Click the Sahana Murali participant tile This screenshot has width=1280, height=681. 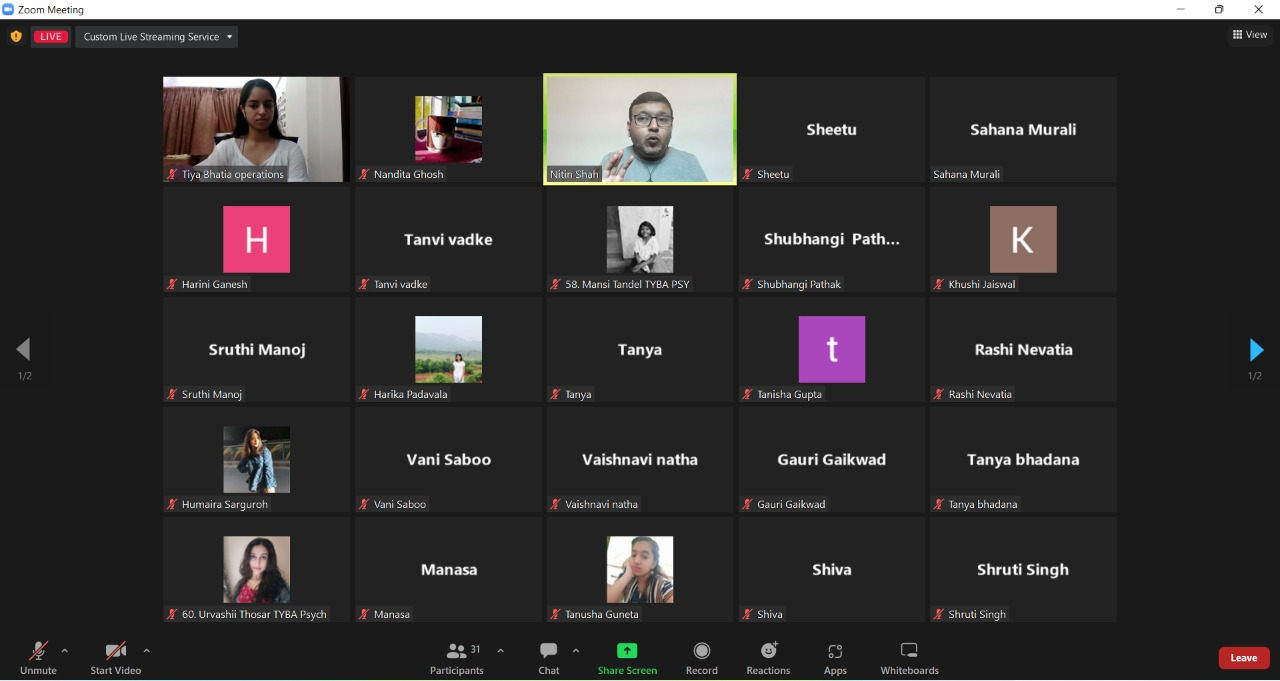pyautogui.click(x=1023, y=130)
